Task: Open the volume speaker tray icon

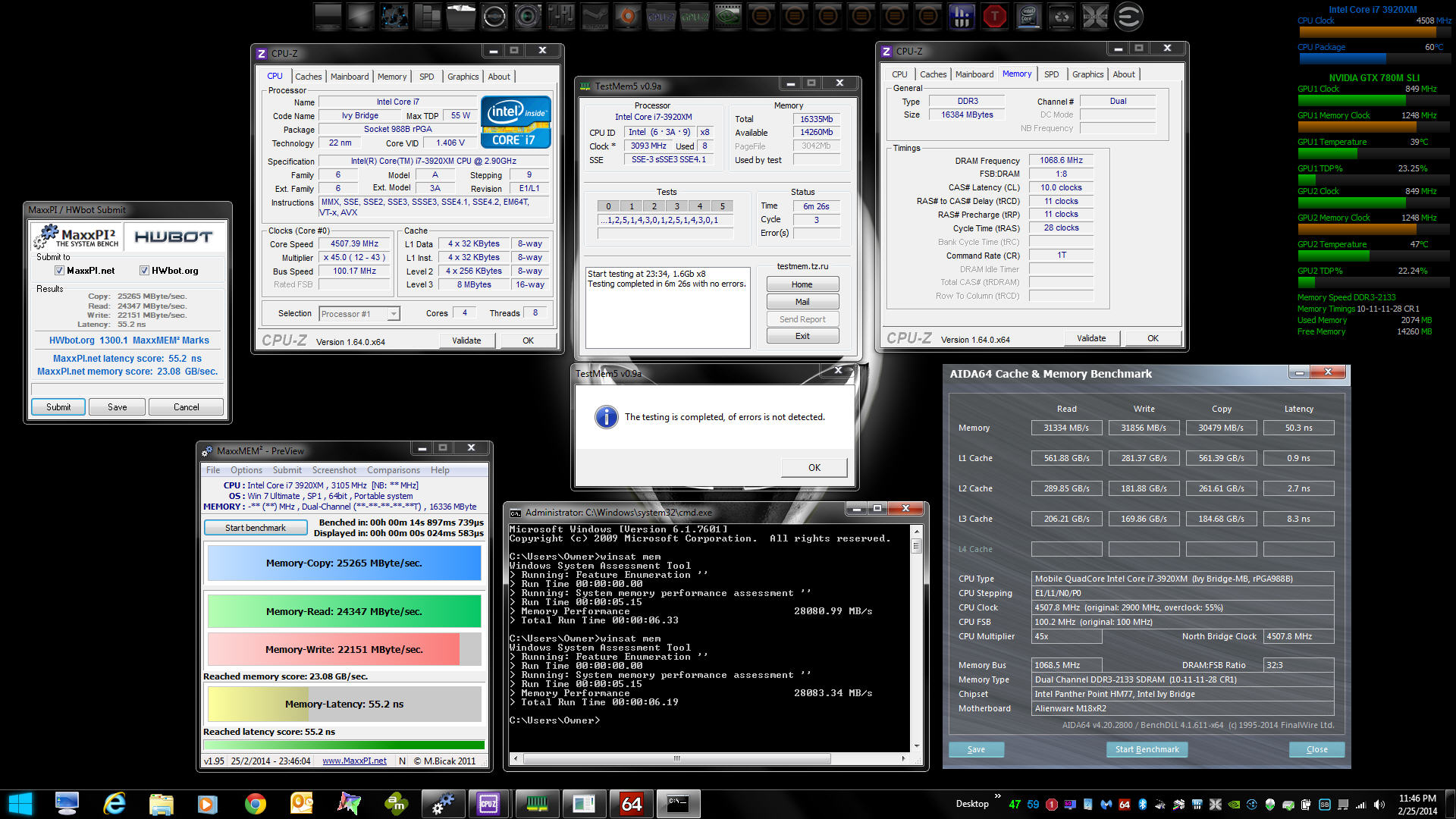Action: (x=1379, y=805)
